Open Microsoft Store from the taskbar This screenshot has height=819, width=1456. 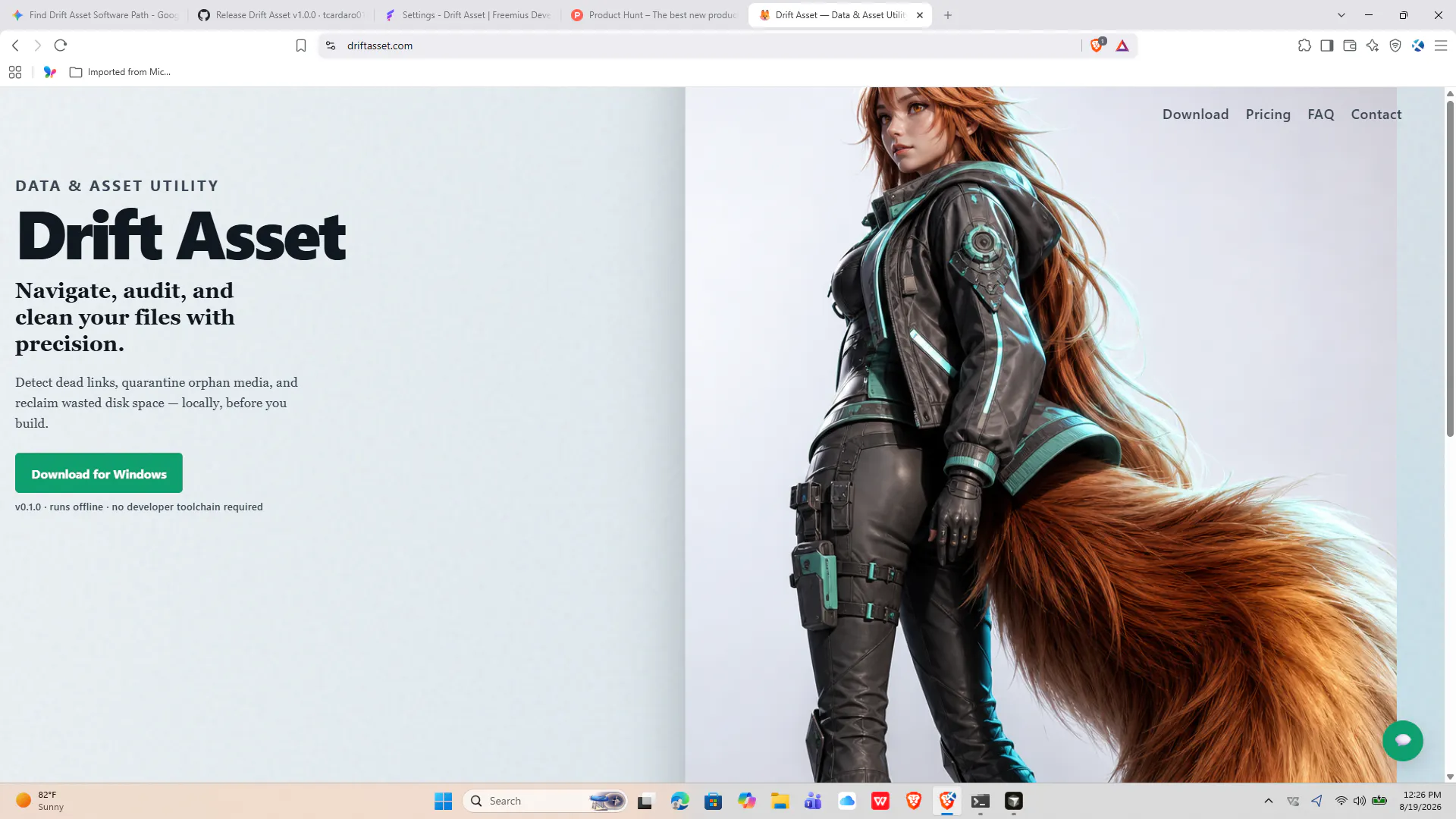pos(713,801)
